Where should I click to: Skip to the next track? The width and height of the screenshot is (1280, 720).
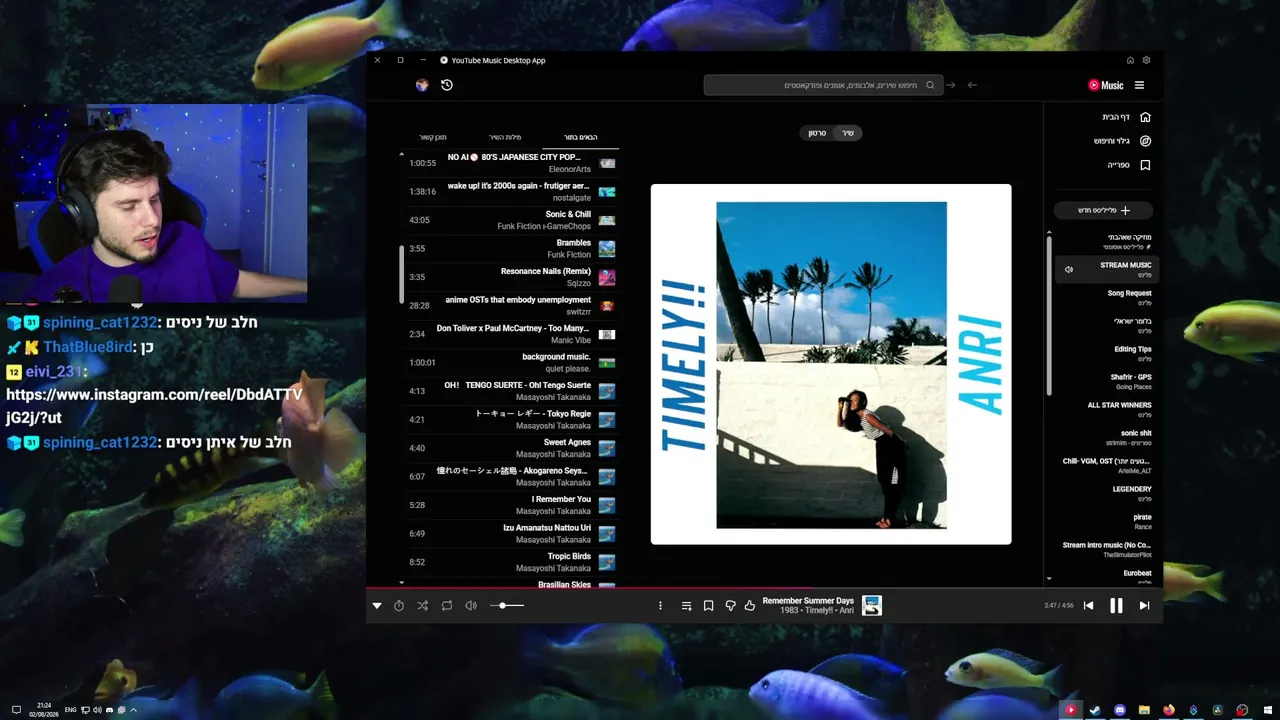pyautogui.click(x=1144, y=605)
